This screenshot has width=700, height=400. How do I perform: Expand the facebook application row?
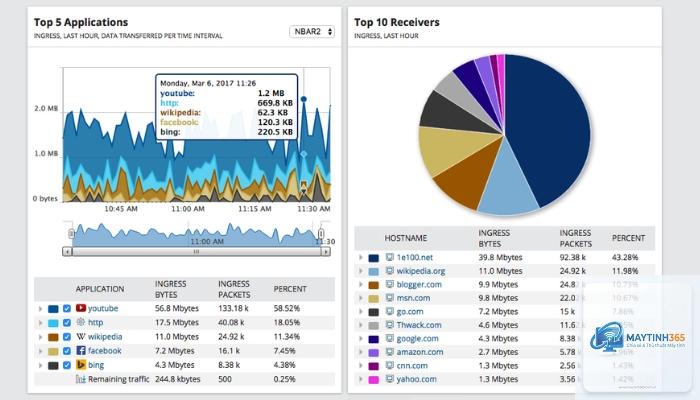40,351
